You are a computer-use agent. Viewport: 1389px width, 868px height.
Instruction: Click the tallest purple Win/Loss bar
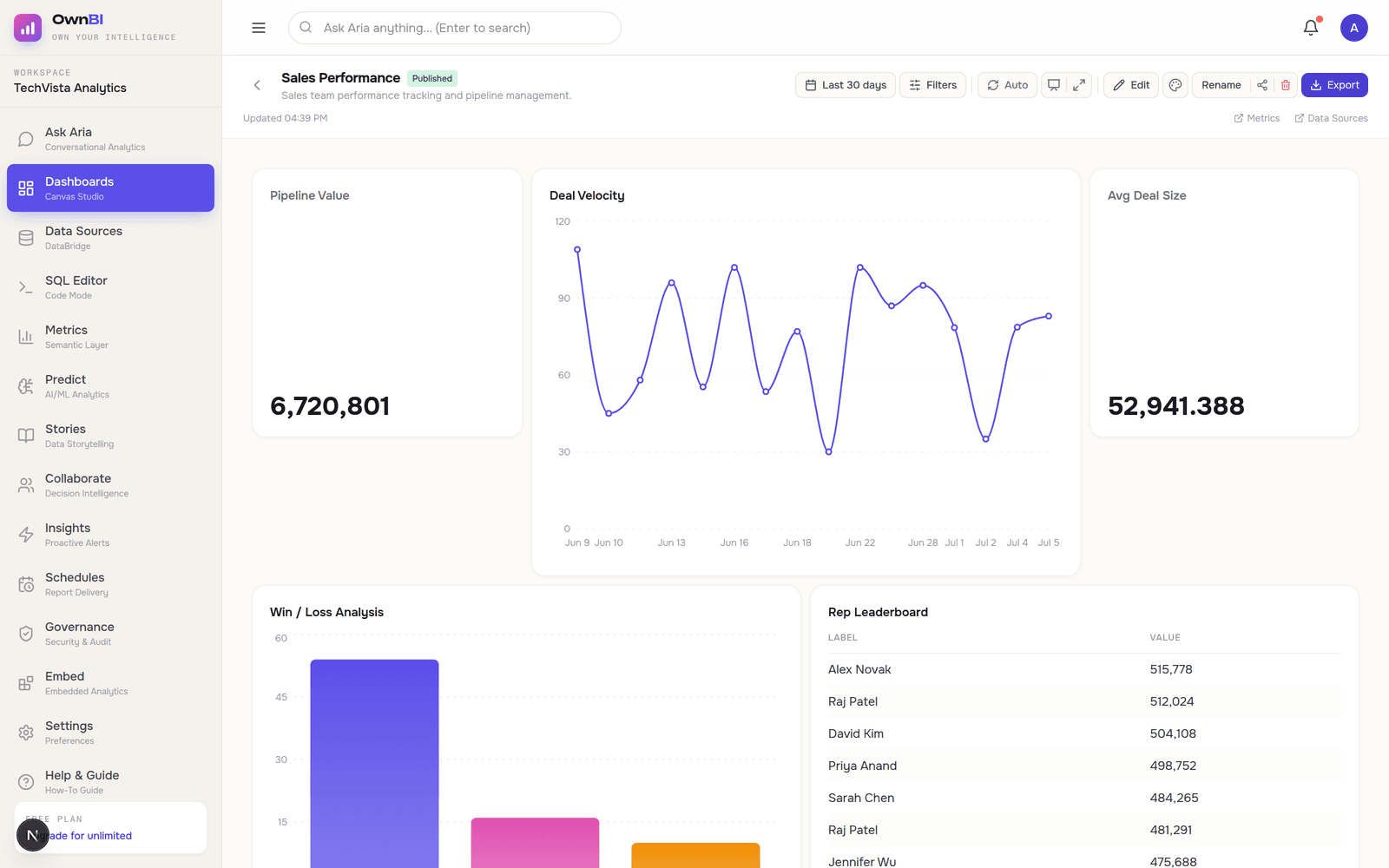(374, 764)
